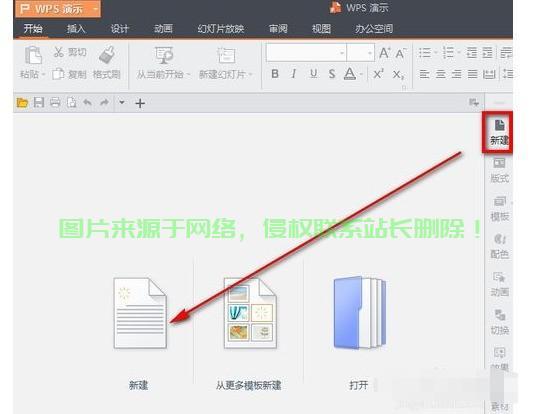The height and width of the screenshot is (414, 541).
Task: Click the print preview icon
Action: pos(72,102)
